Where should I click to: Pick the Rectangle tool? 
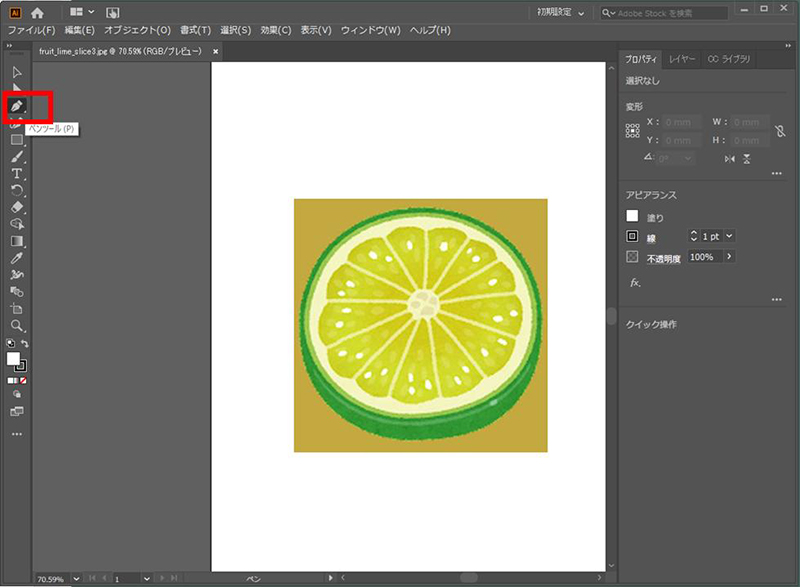17,140
